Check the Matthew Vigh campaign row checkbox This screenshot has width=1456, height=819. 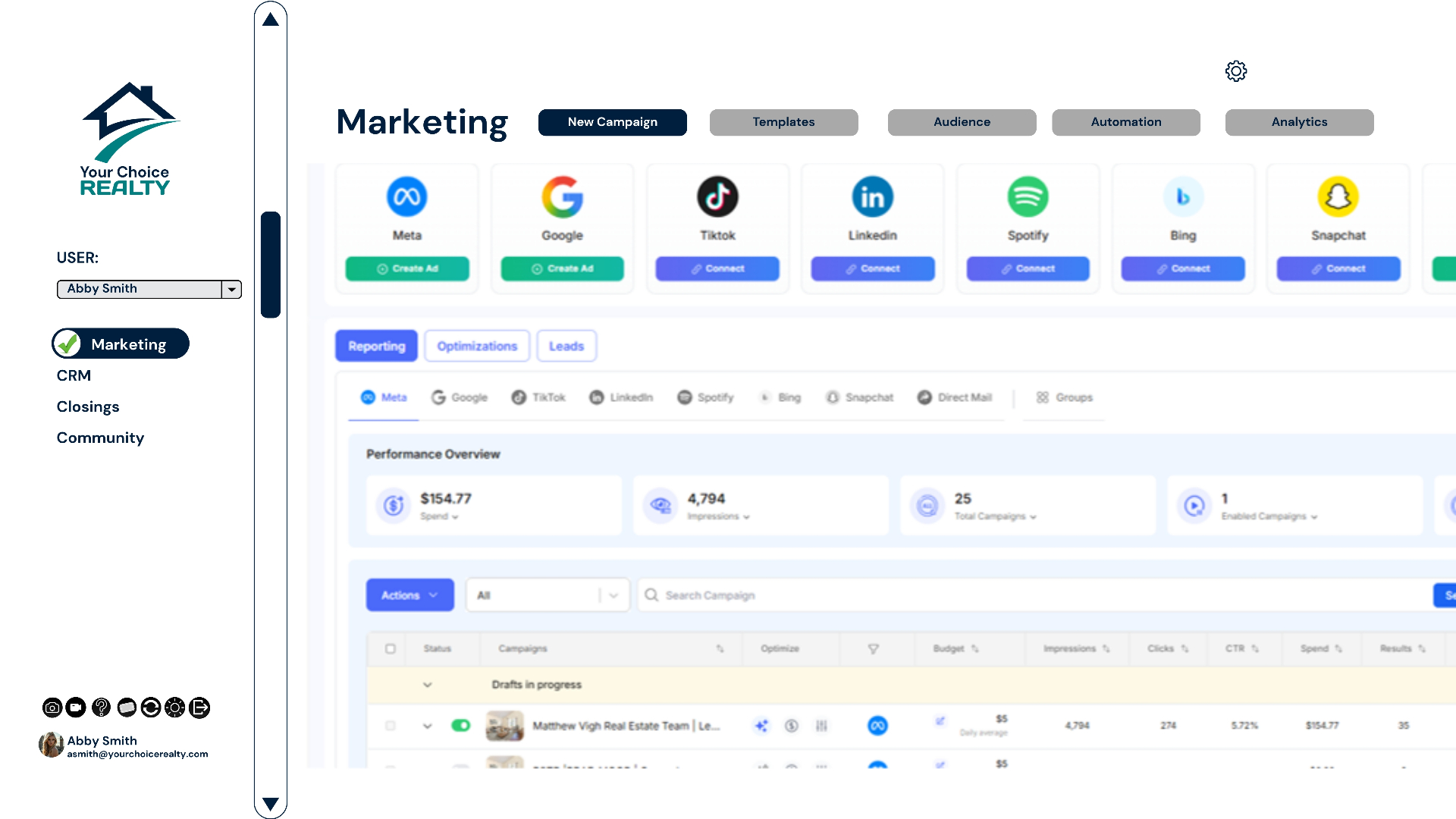(x=391, y=726)
